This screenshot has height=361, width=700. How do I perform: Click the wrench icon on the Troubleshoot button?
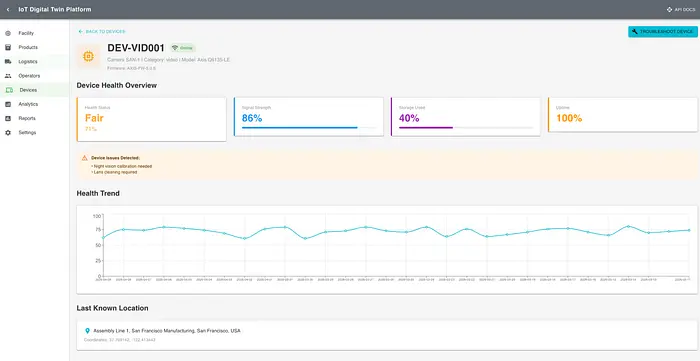tap(635, 32)
